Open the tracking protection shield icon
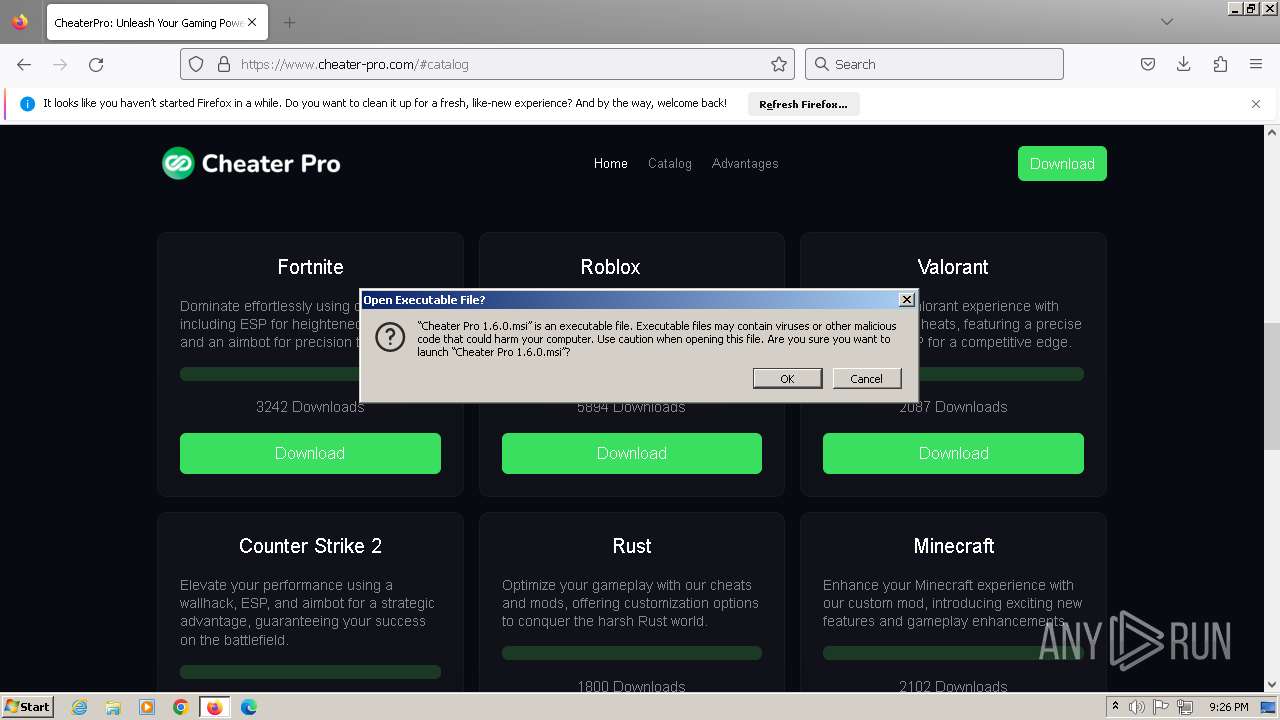Screen dimensions: 1280x720 click(x=196, y=64)
